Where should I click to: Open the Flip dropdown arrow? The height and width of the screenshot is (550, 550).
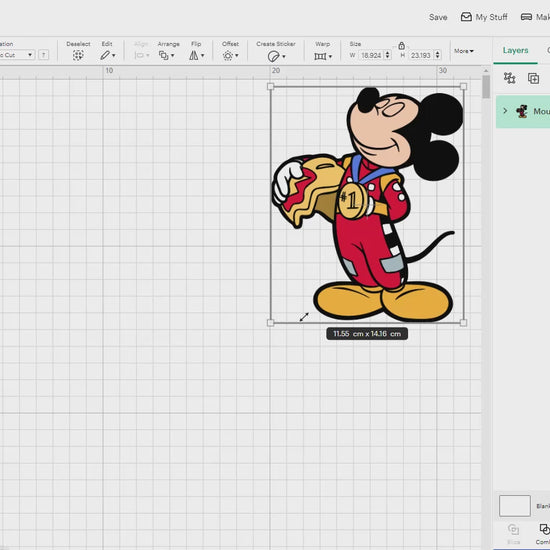tap(202, 55)
